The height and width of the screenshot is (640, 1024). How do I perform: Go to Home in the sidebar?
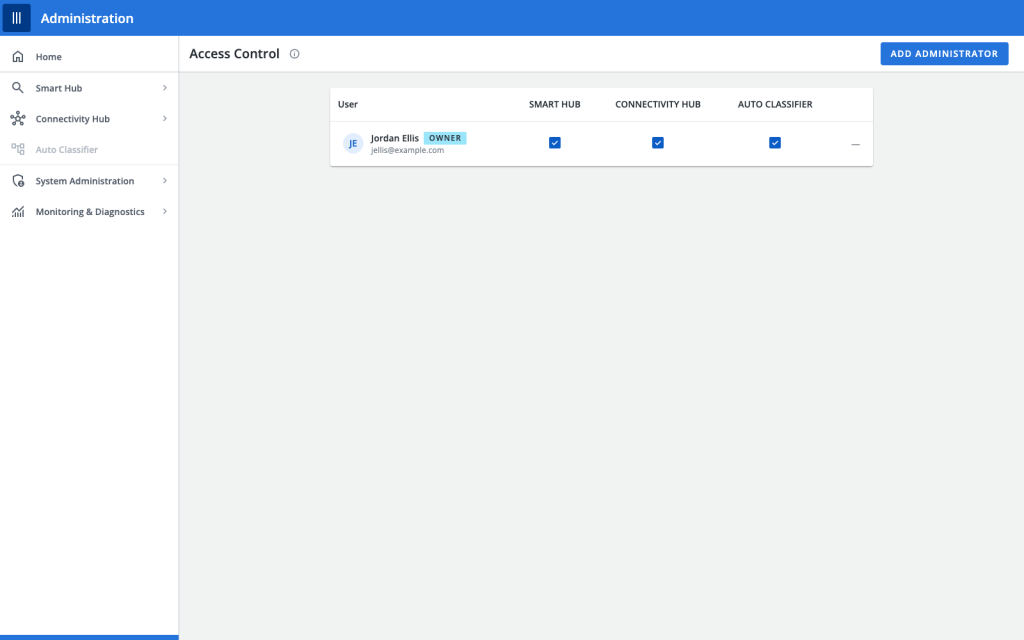[x=89, y=57]
